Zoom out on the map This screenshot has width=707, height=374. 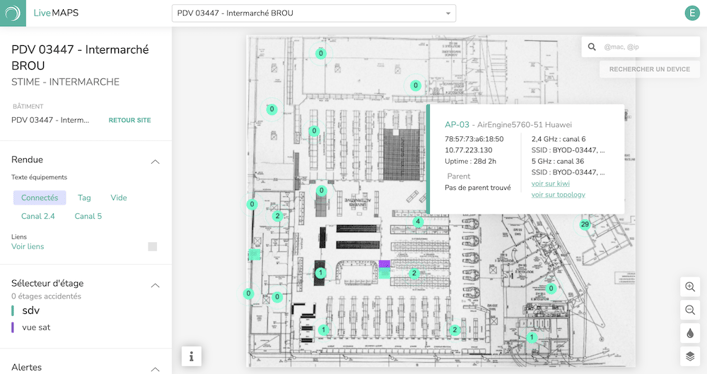click(690, 310)
